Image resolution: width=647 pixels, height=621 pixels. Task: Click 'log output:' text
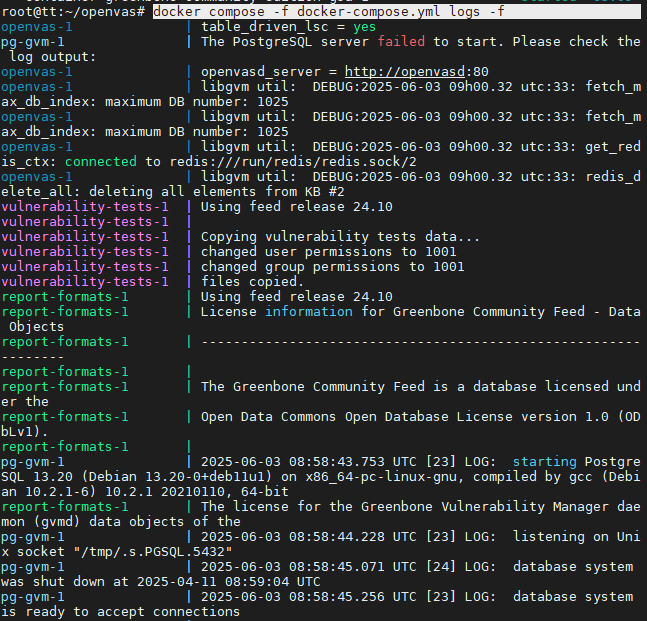[52, 57]
